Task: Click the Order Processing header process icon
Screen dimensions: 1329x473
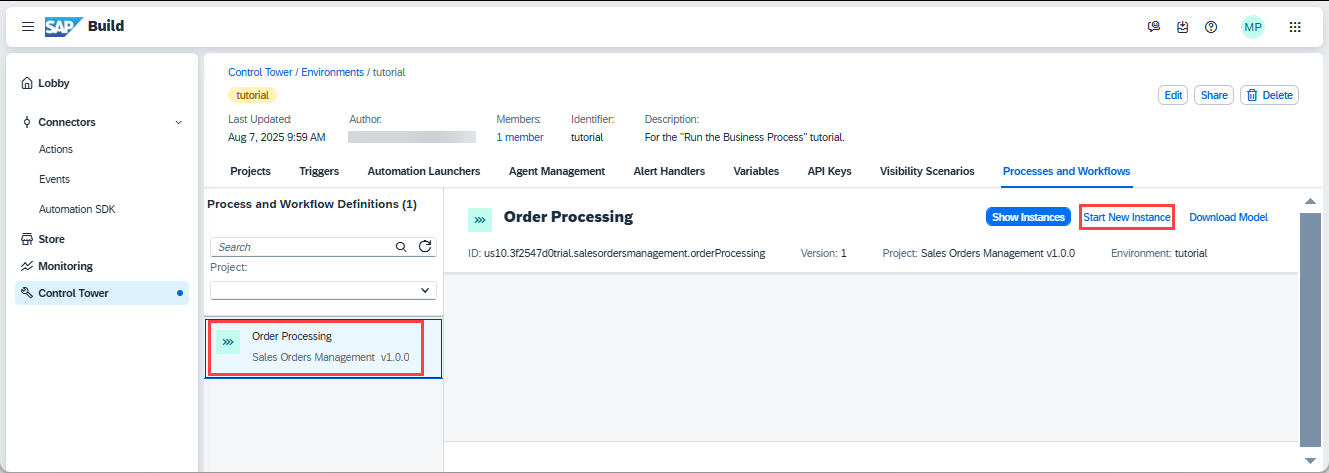Action: 480,218
